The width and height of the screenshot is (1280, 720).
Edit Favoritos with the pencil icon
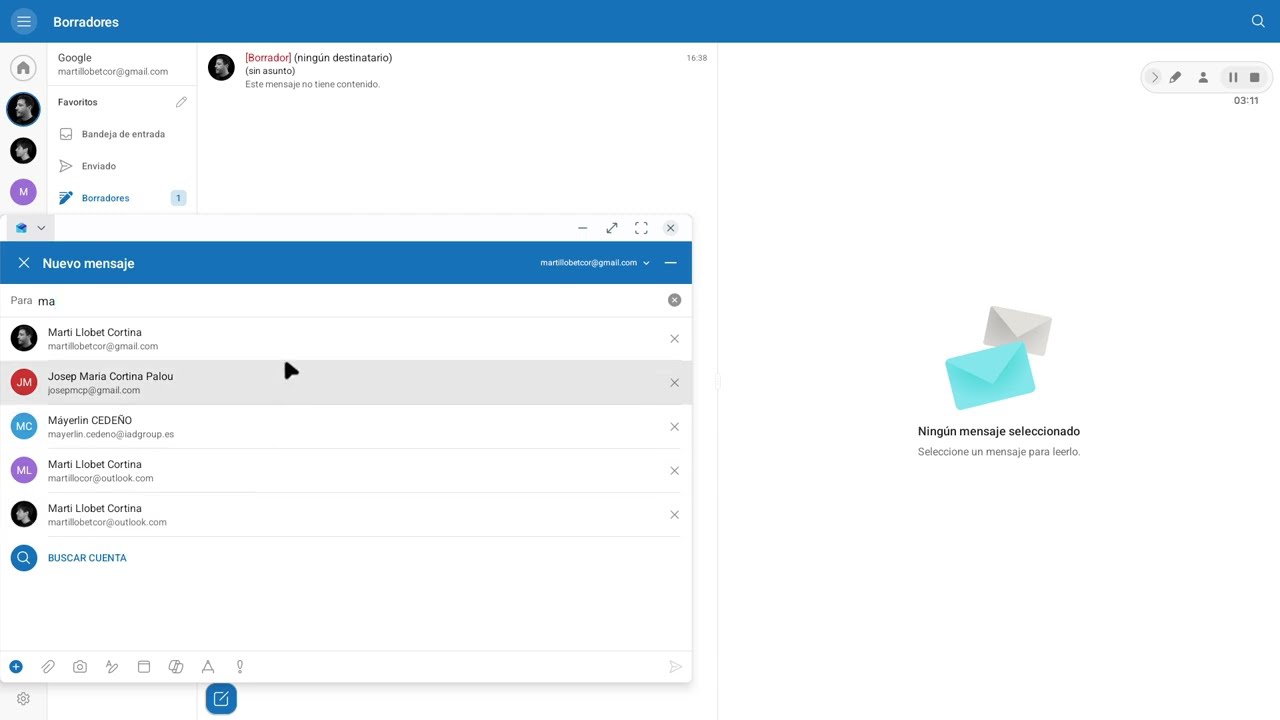click(181, 102)
